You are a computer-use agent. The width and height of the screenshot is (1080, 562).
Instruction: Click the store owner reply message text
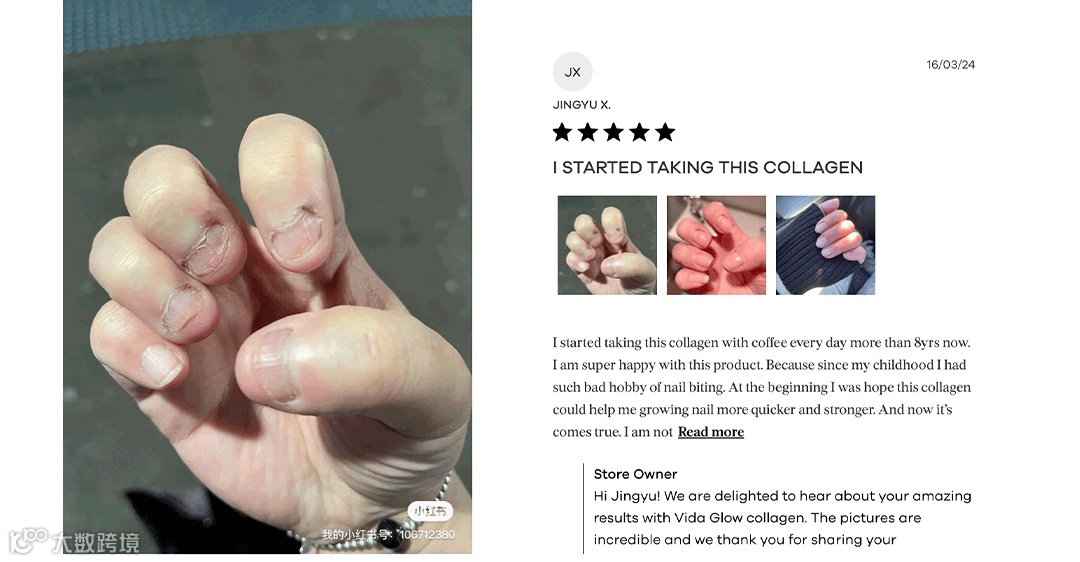(x=782, y=518)
